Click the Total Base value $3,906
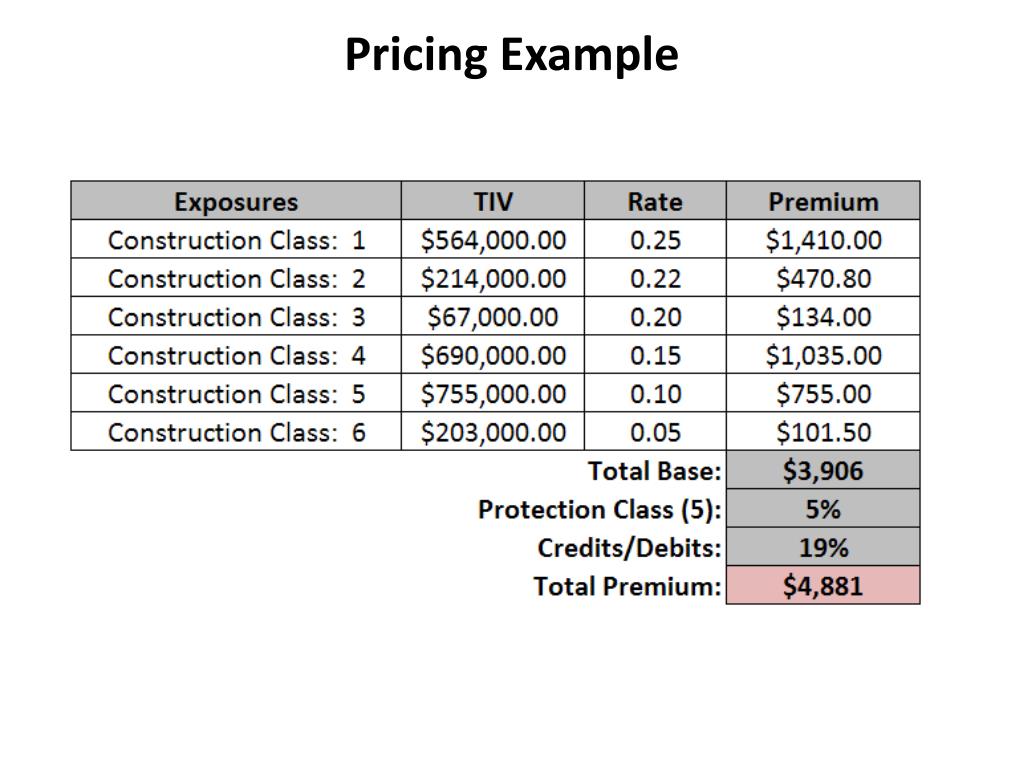The height and width of the screenshot is (768, 1024). coord(823,470)
